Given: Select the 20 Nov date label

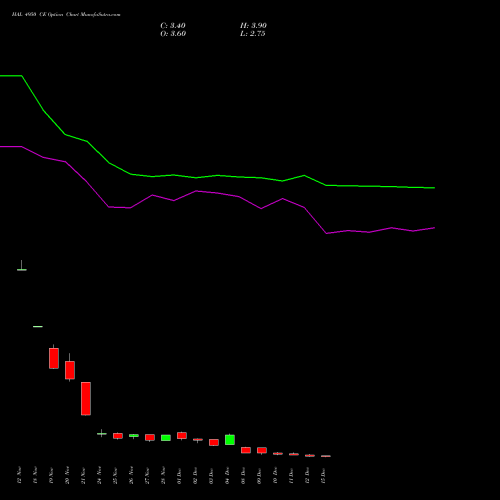Looking at the screenshot, I should tap(67, 475).
